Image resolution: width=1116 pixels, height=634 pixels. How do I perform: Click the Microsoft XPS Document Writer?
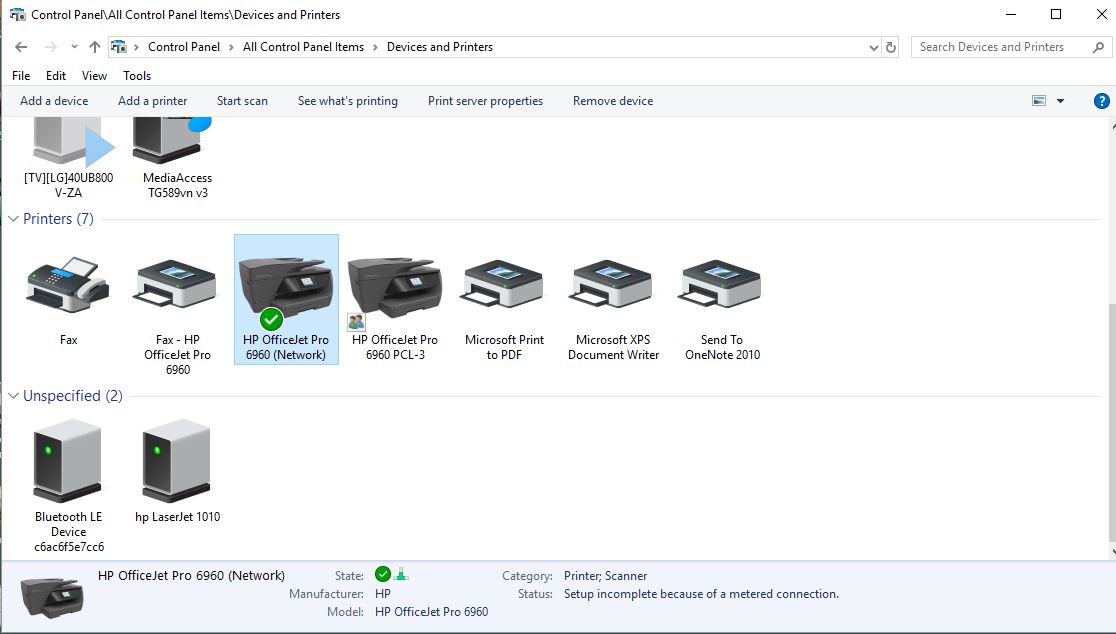[x=611, y=285]
